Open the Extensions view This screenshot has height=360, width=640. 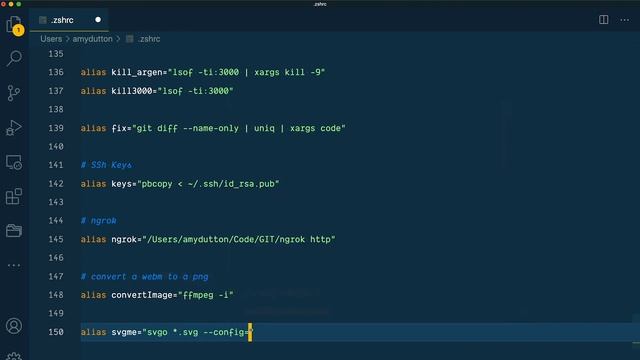14,196
